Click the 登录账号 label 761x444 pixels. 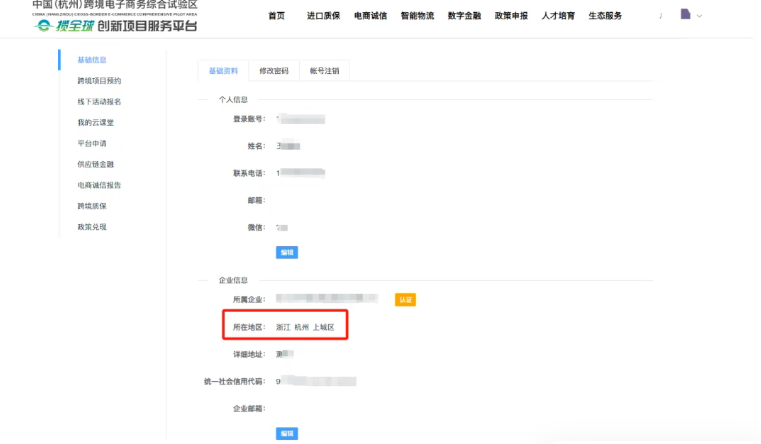tap(249, 119)
